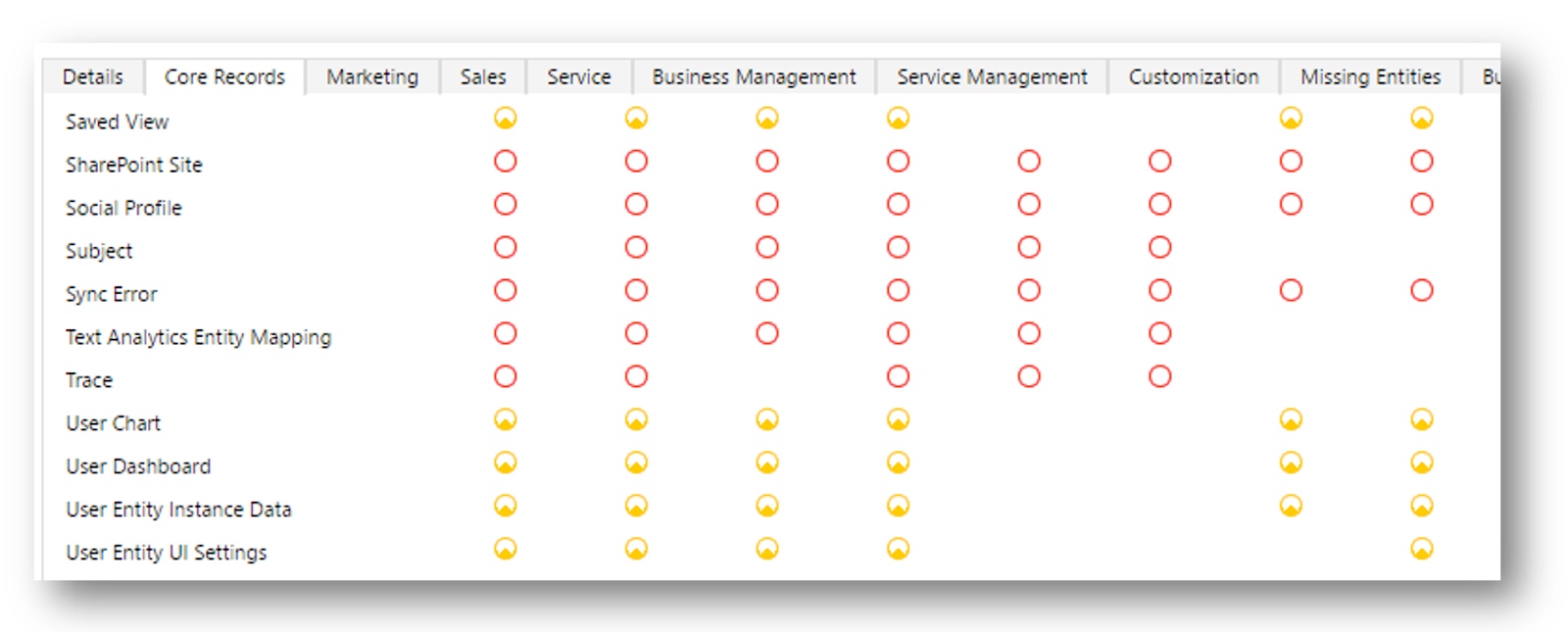Switch to the Details tab
Screen dimensions: 1568x632
tap(93, 77)
